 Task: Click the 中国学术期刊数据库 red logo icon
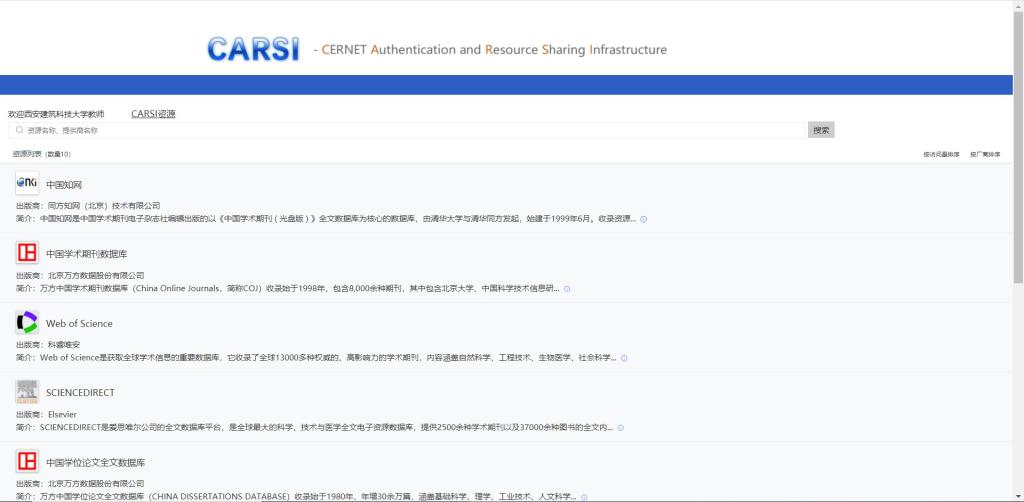[x=27, y=253]
